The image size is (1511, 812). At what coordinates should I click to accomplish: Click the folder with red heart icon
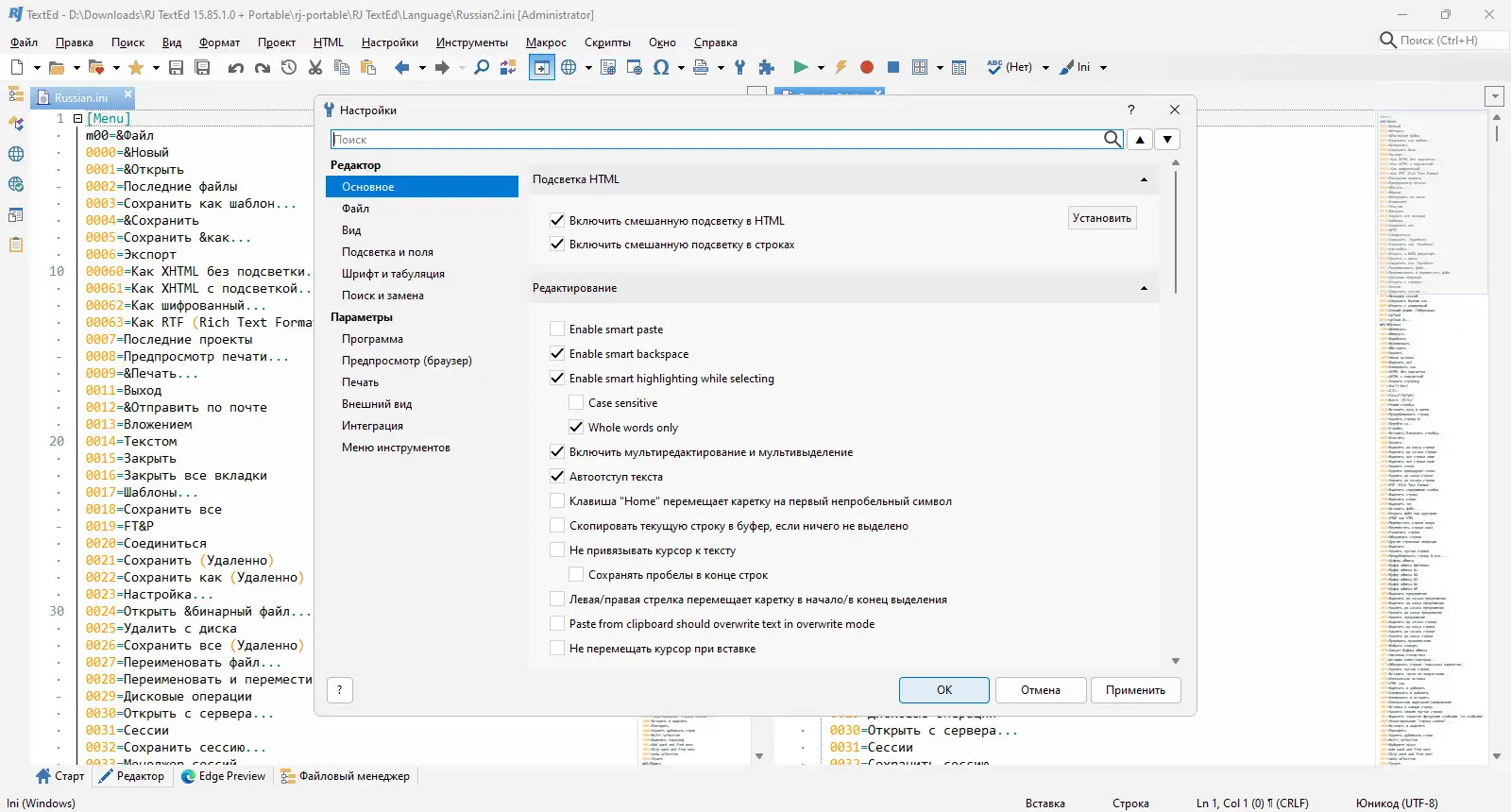coord(96,67)
